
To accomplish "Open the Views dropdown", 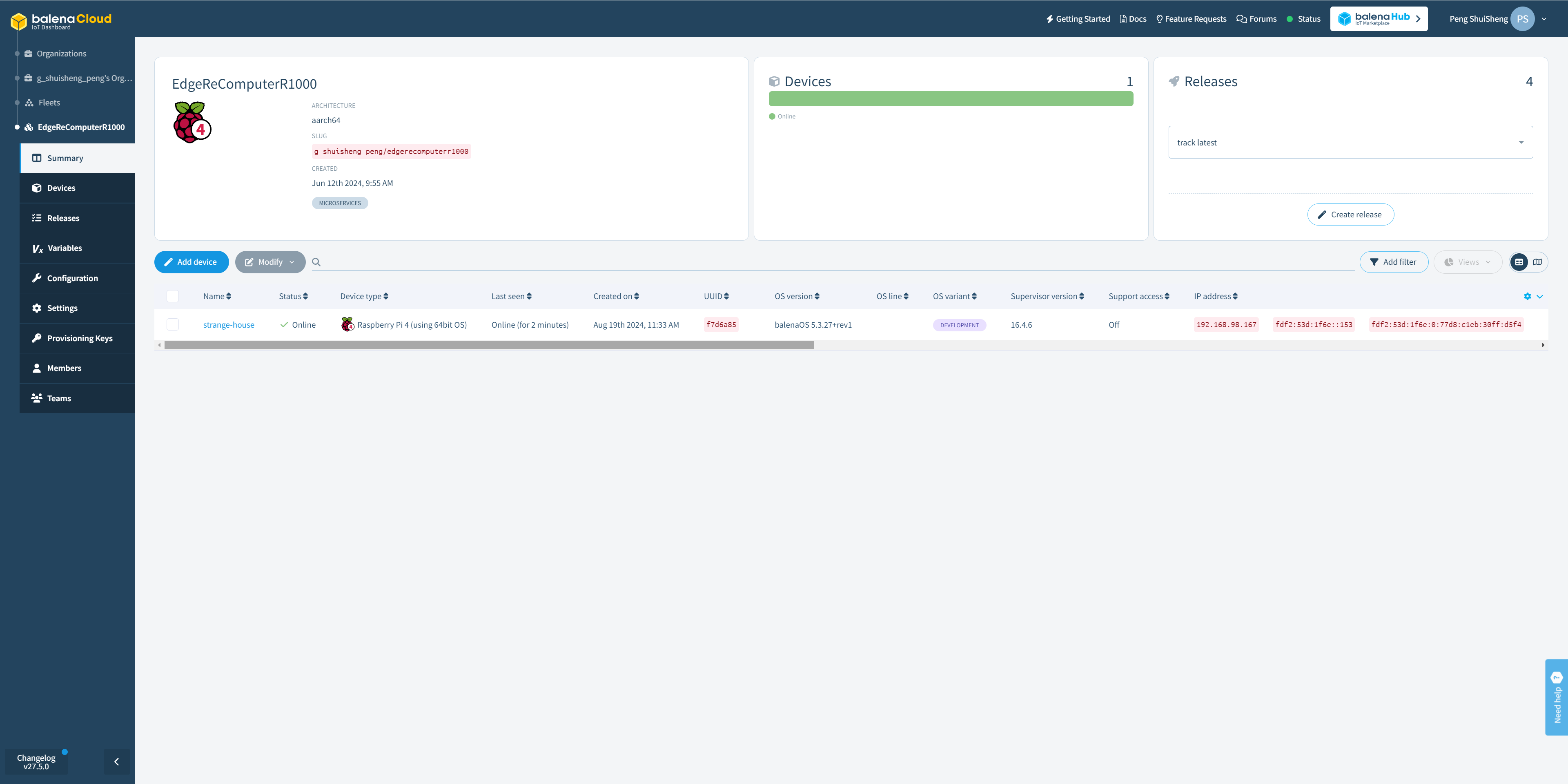I will [1468, 262].
